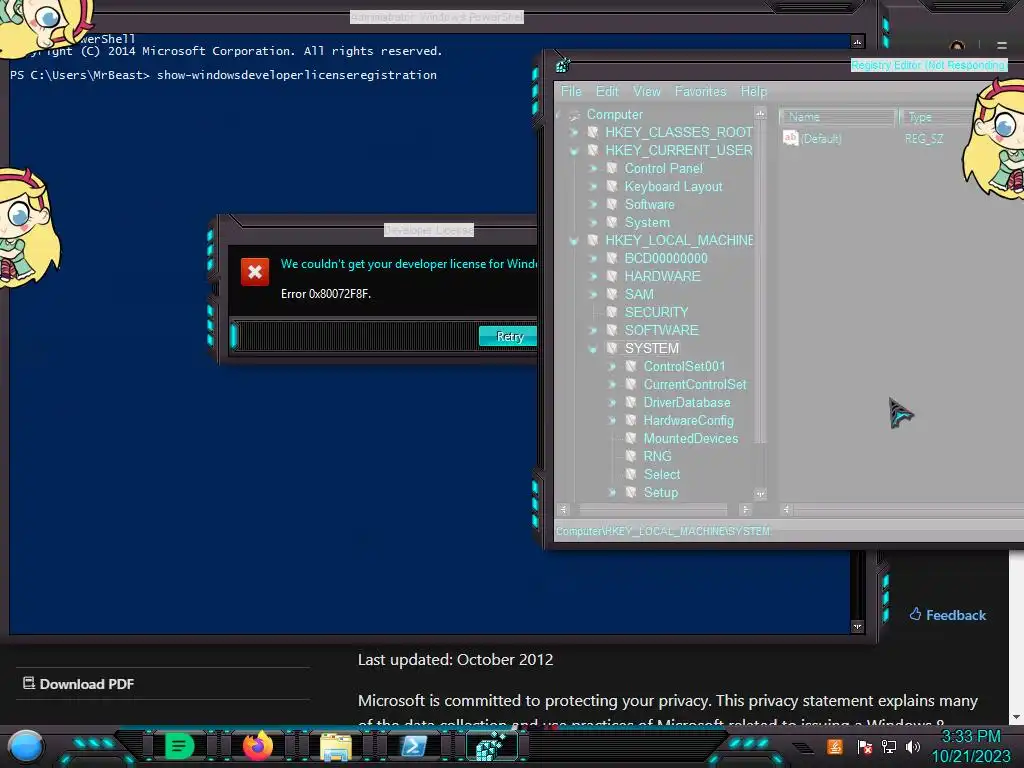Open File Explorer from the taskbar
Screen dimensions: 1024x768
coord(336,746)
